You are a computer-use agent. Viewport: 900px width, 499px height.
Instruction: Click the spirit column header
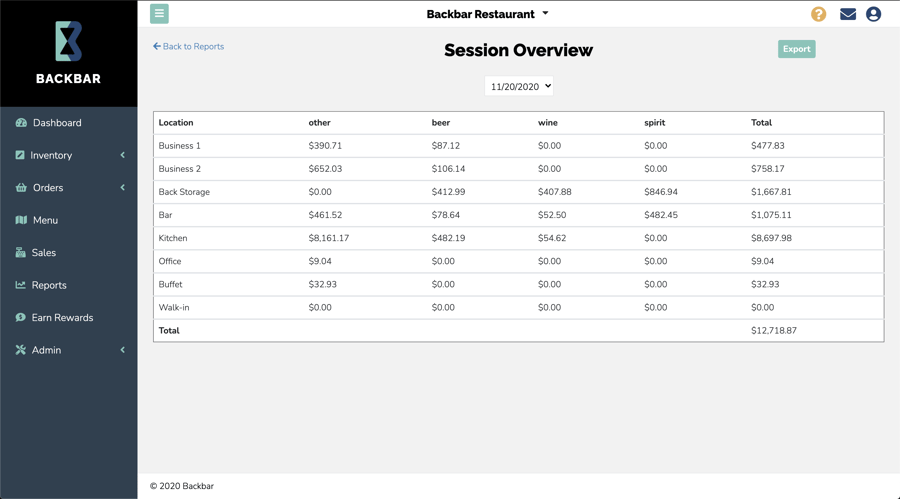click(x=654, y=122)
